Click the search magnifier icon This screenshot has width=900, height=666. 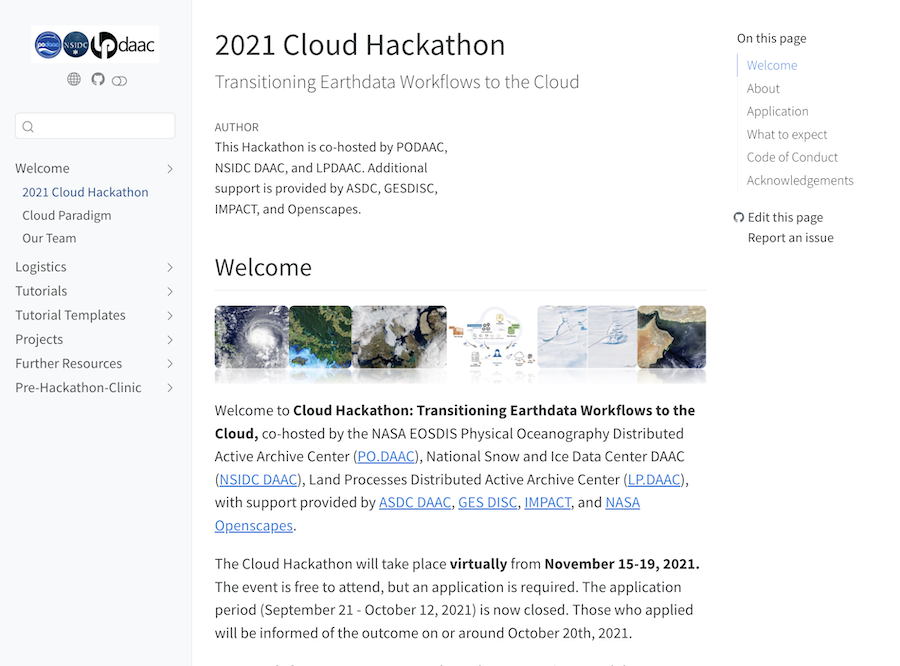point(28,126)
